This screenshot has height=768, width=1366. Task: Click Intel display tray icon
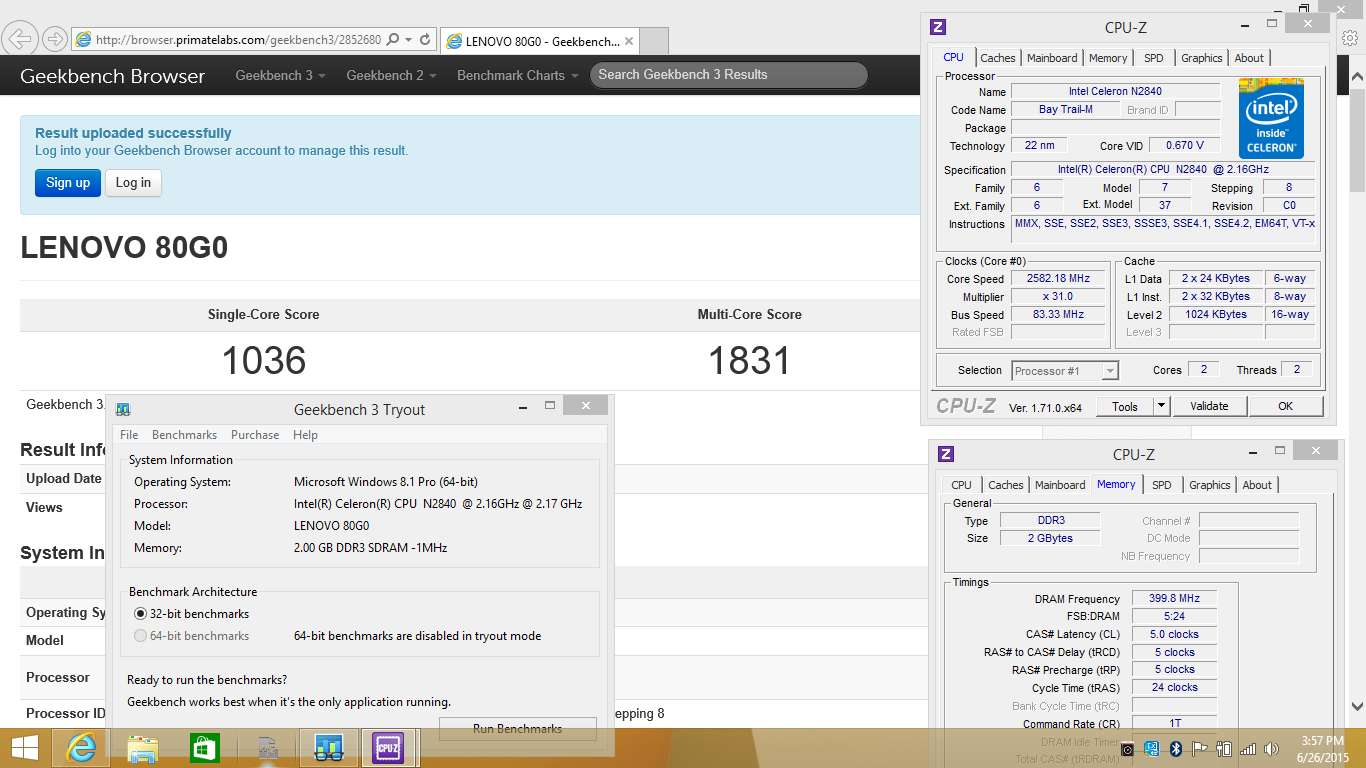pyautogui.click(x=1152, y=749)
